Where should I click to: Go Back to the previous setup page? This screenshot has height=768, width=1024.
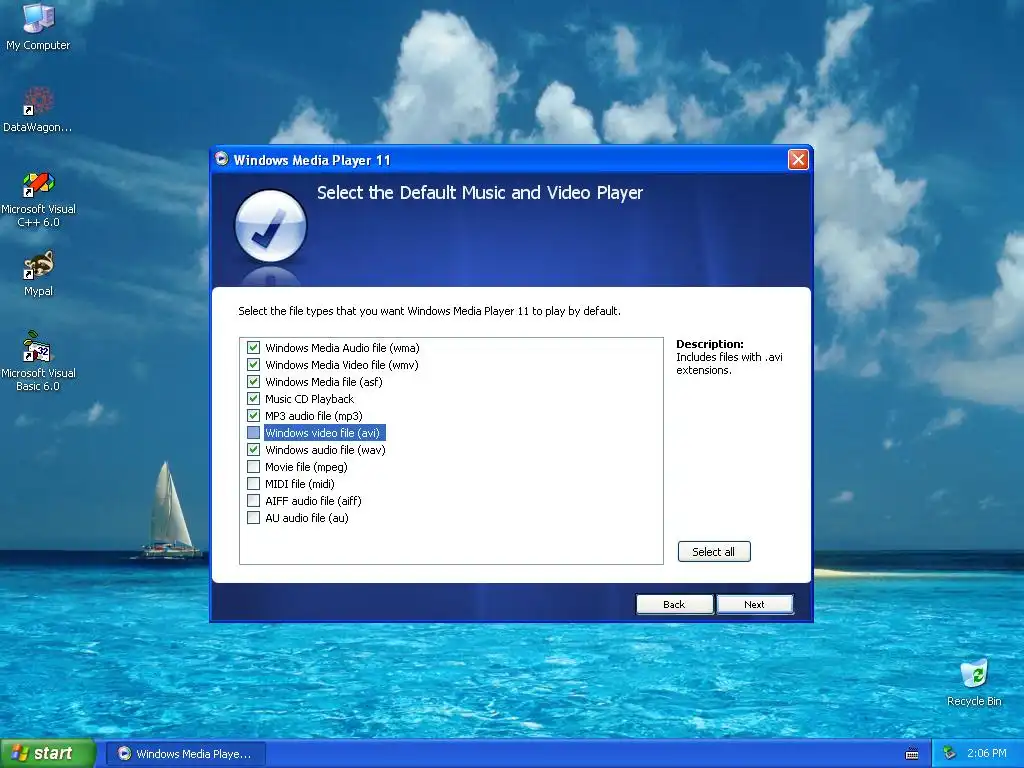(675, 604)
